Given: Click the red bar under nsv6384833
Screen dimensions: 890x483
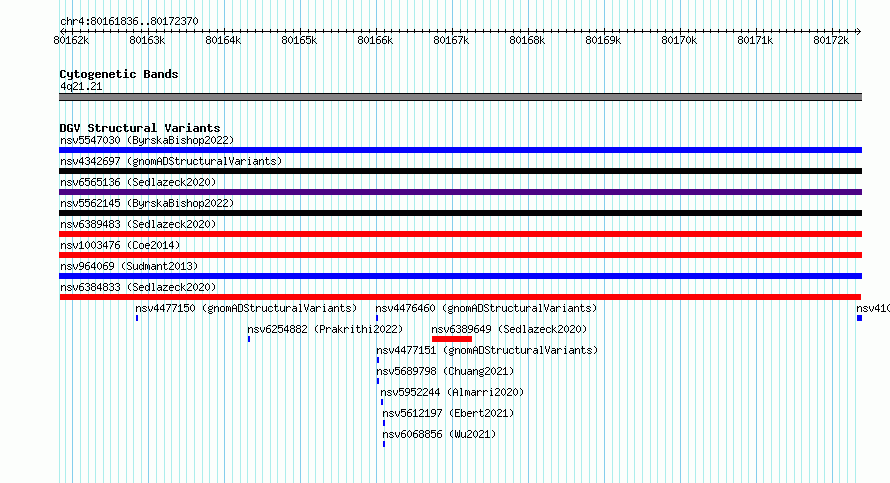Looking at the screenshot, I should 460,297.
